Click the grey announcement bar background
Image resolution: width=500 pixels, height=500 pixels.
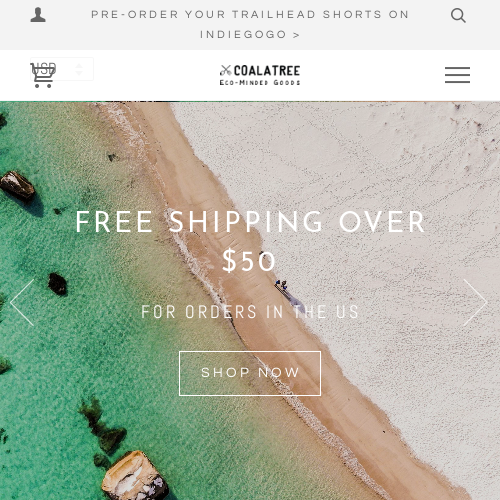coord(250,25)
